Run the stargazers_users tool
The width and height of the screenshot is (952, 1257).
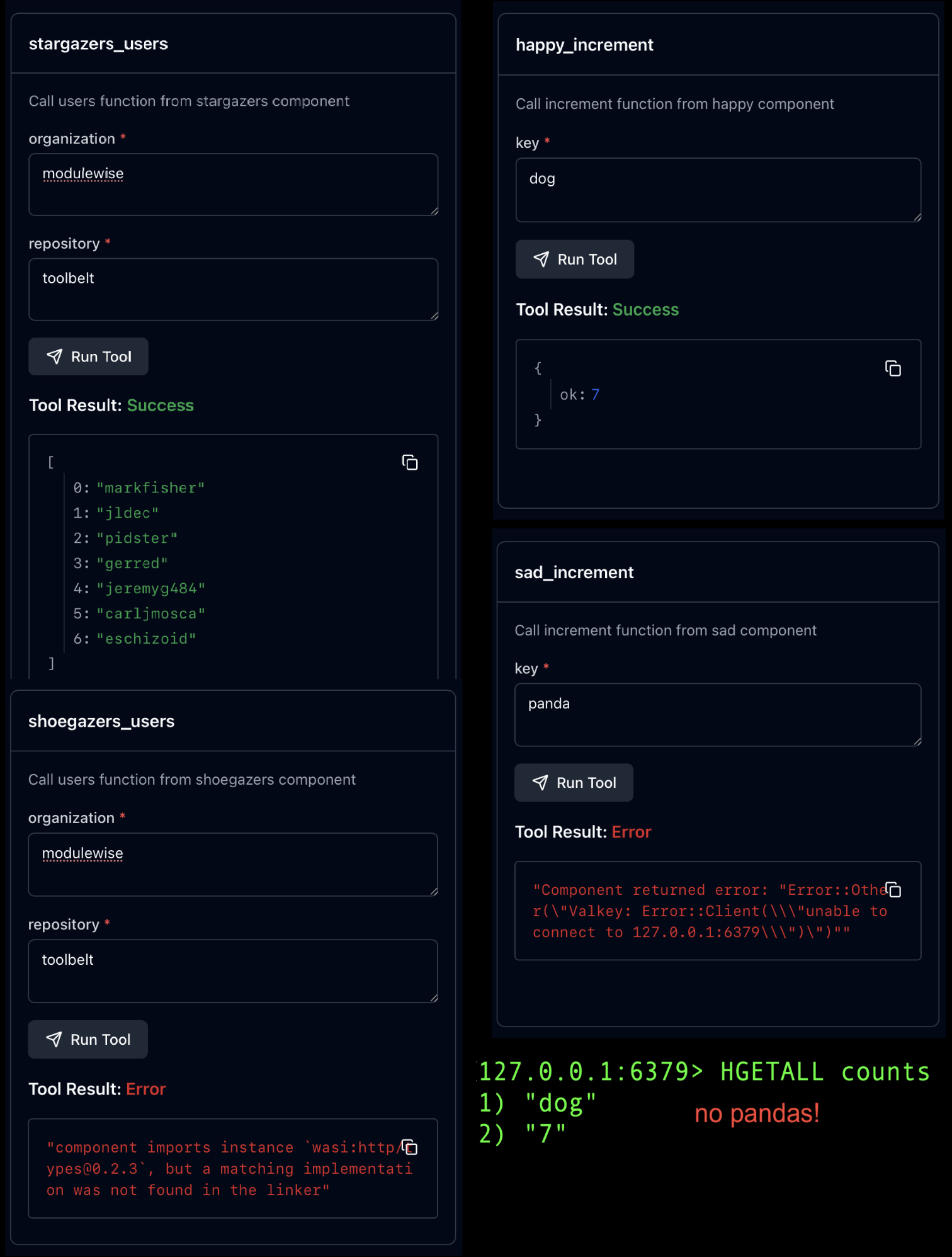pos(89,356)
